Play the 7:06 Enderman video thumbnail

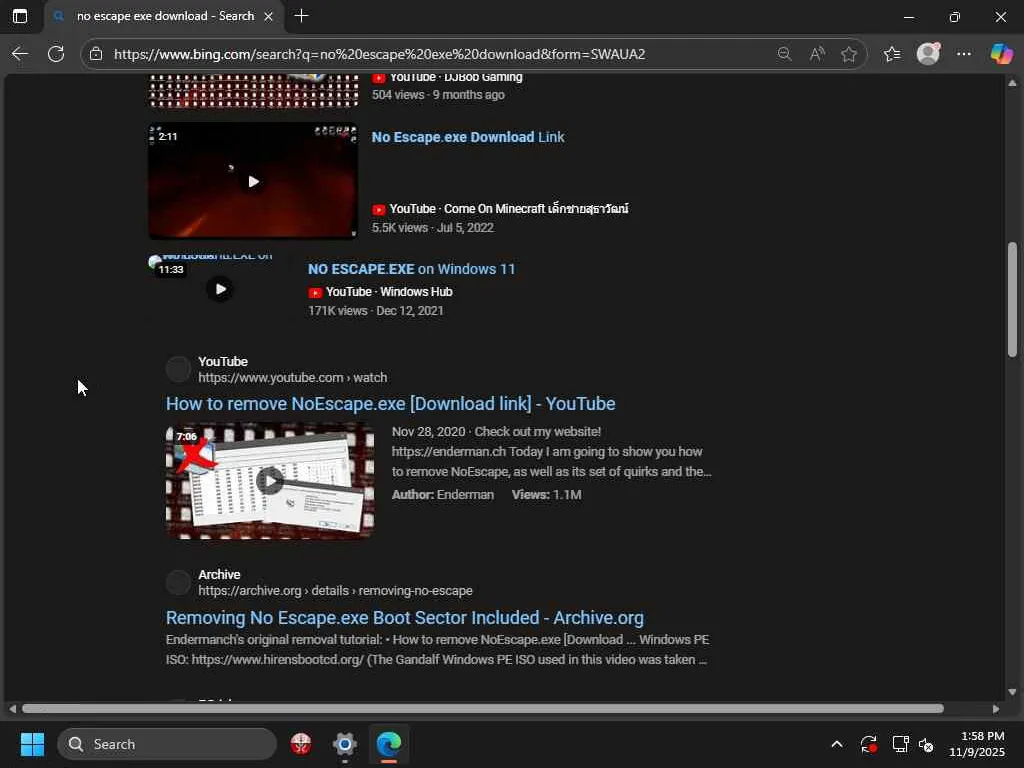pos(270,481)
